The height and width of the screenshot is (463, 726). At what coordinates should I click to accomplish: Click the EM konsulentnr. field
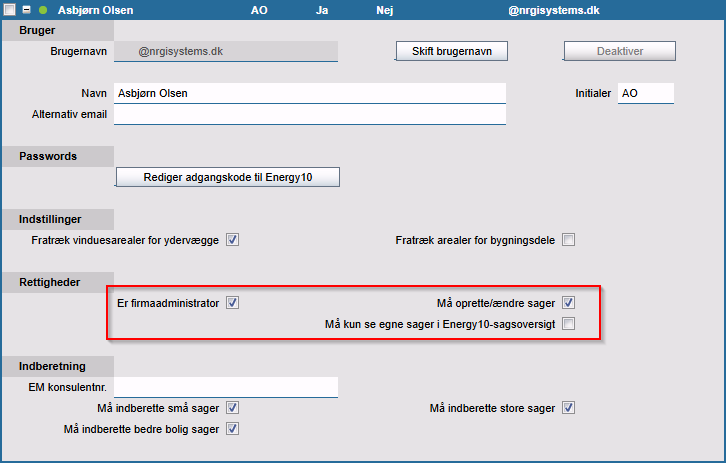[x=226, y=386]
